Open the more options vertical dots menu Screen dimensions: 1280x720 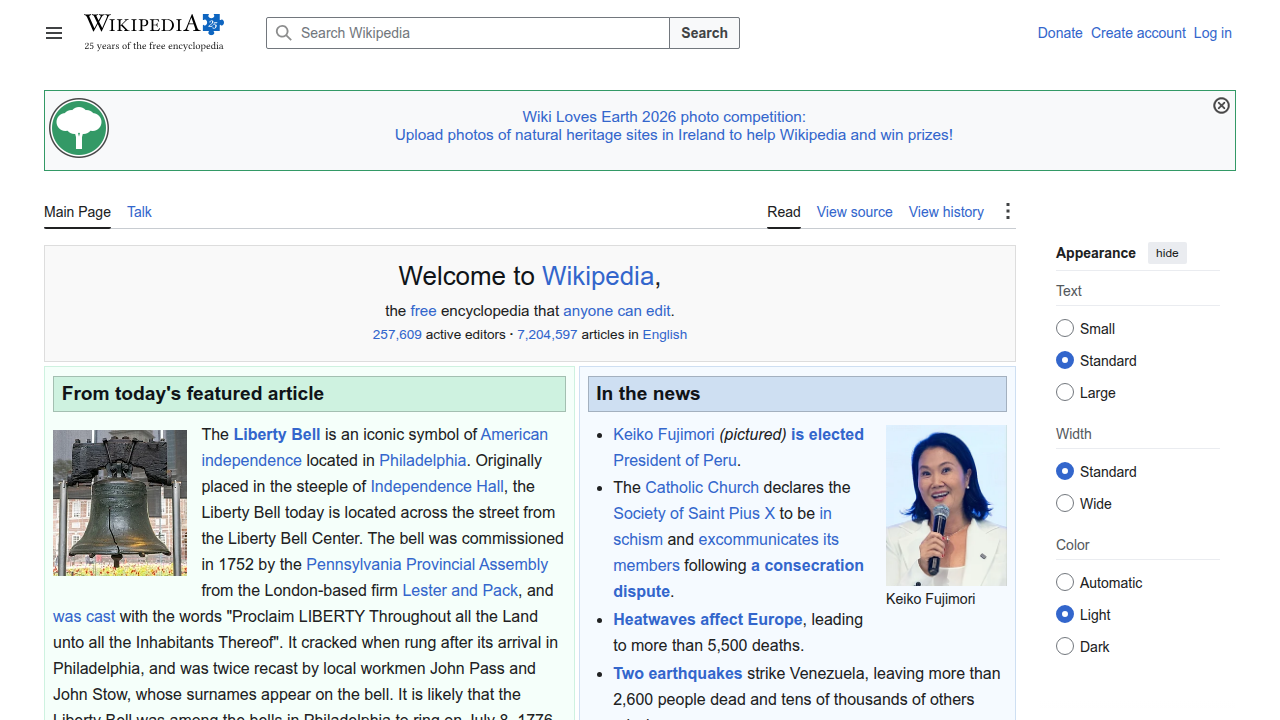point(1008,211)
